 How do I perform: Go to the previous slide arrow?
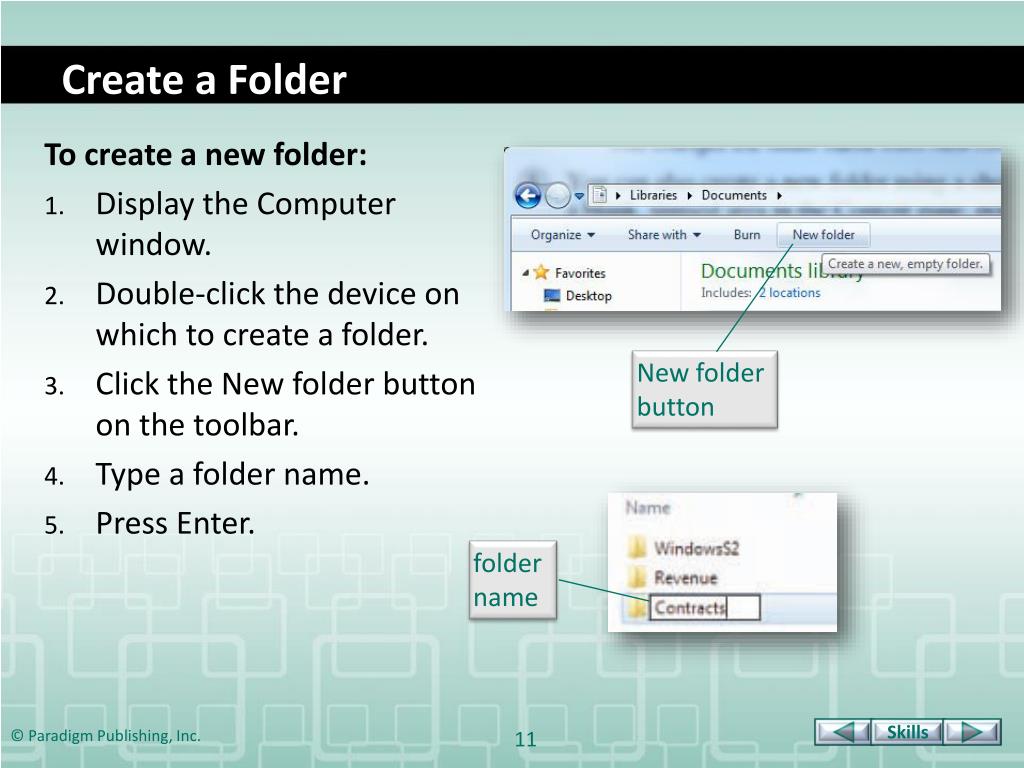tap(842, 731)
